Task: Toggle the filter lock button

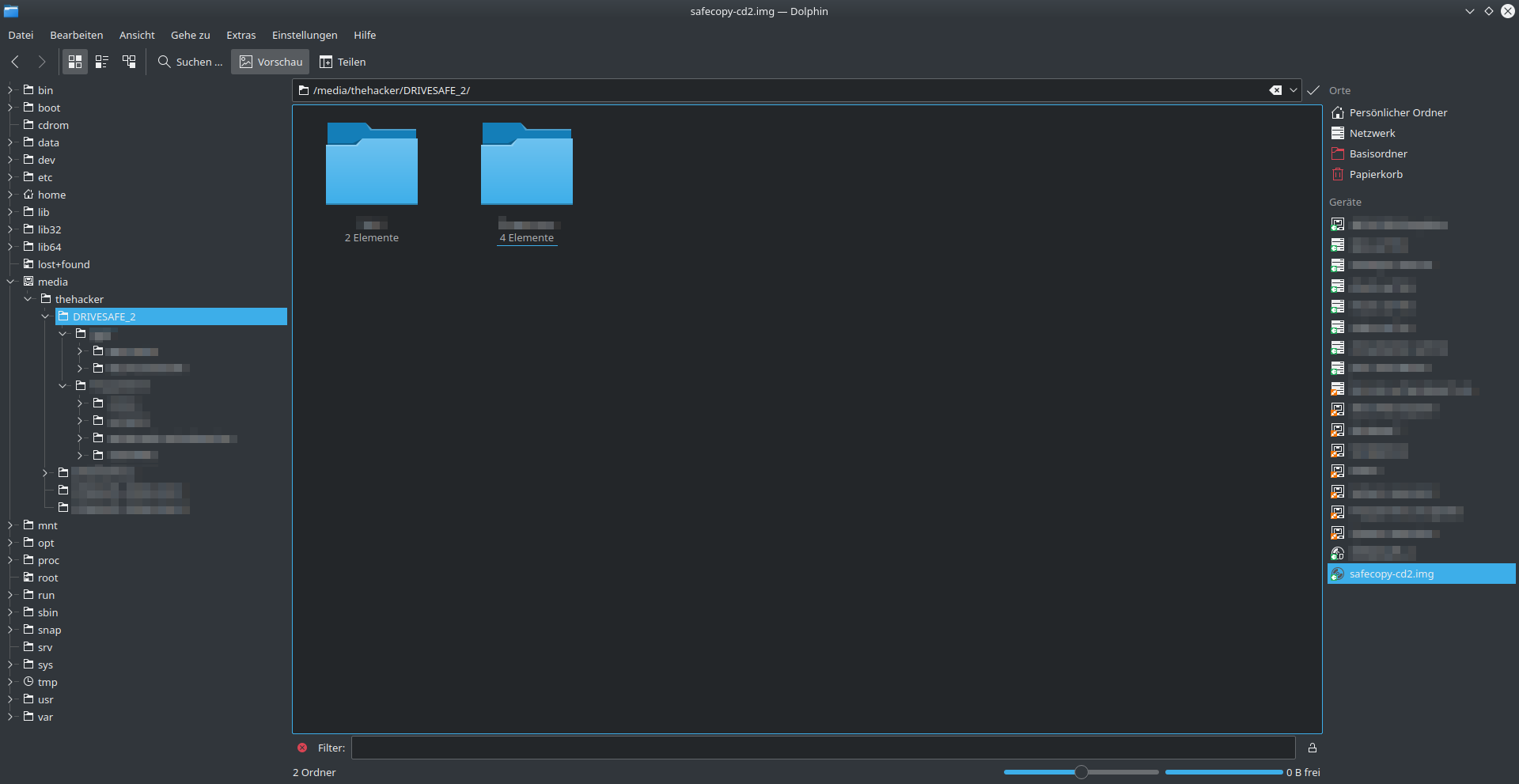Action: pyautogui.click(x=1313, y=748)
